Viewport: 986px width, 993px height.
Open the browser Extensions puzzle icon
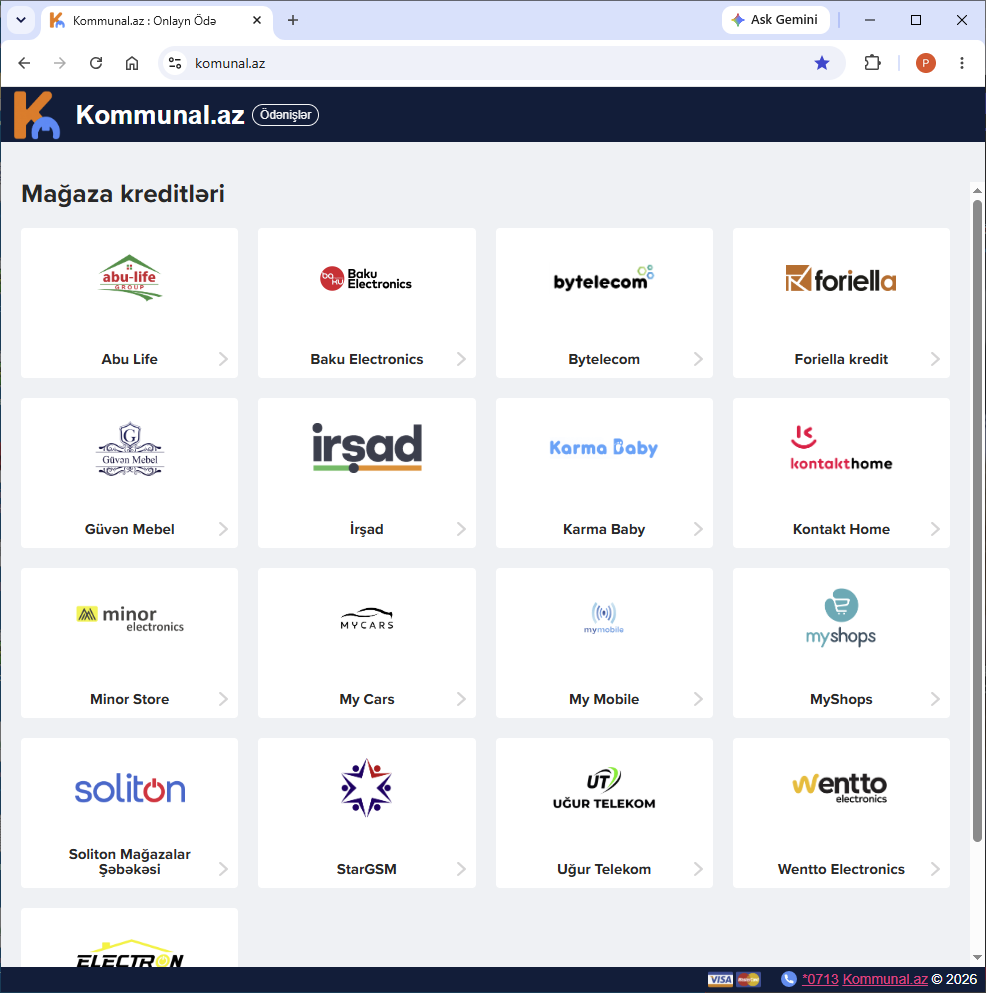tap(873, 63)
